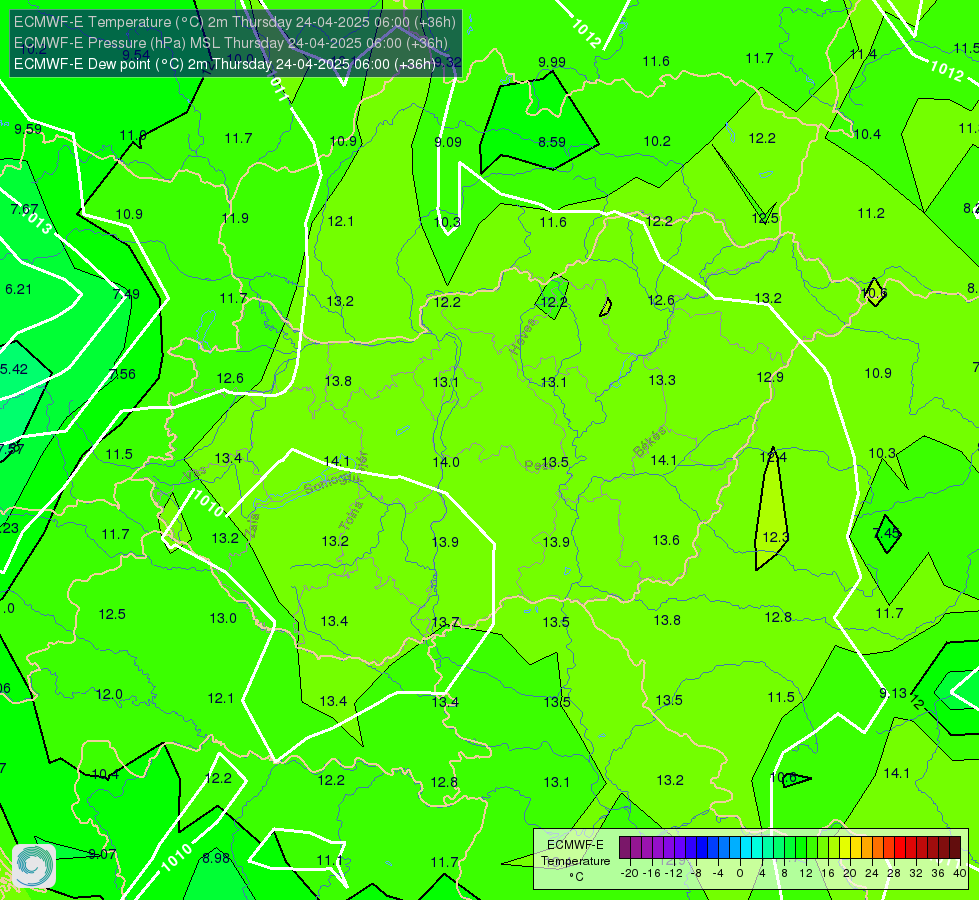Click the Zala county label
This screenshot has width=979, height=900.
click(252, 525)
